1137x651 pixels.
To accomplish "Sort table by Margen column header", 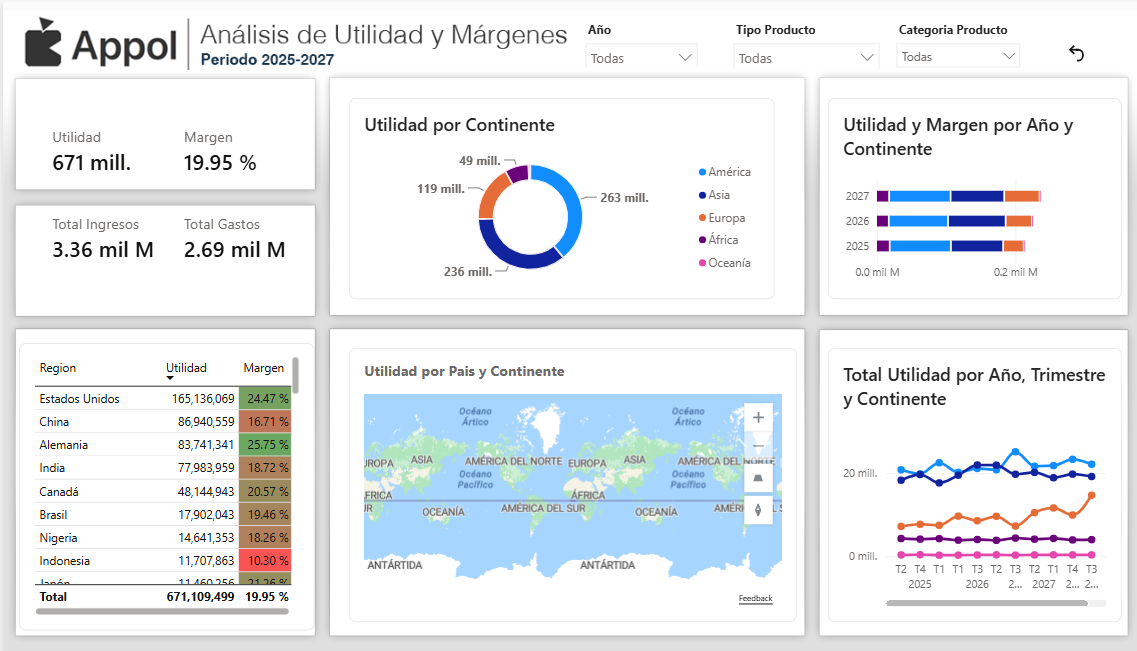I will click(x=263, y=368).
